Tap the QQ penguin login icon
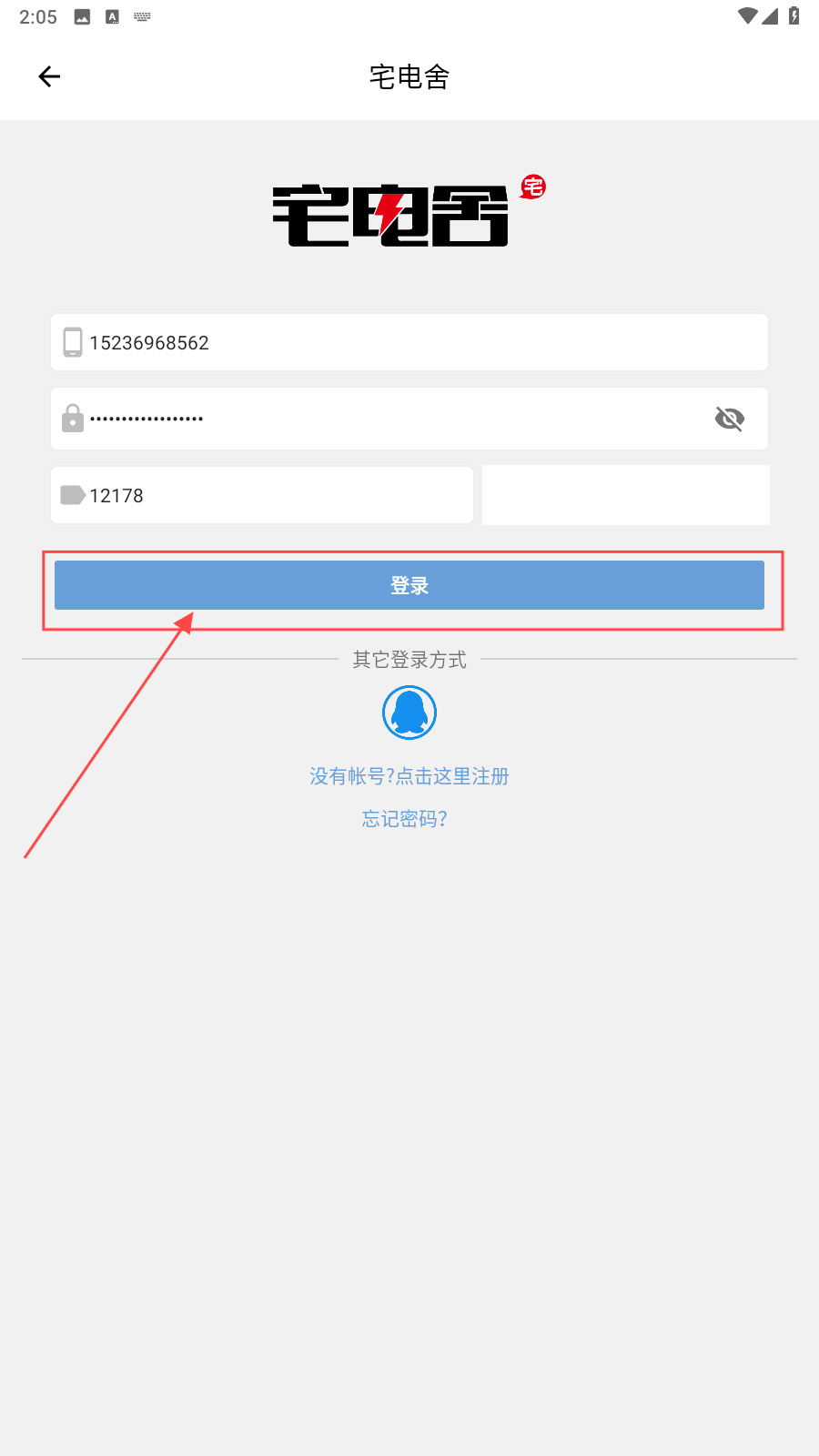The image size is (819, 1456). tap(409, 713)
